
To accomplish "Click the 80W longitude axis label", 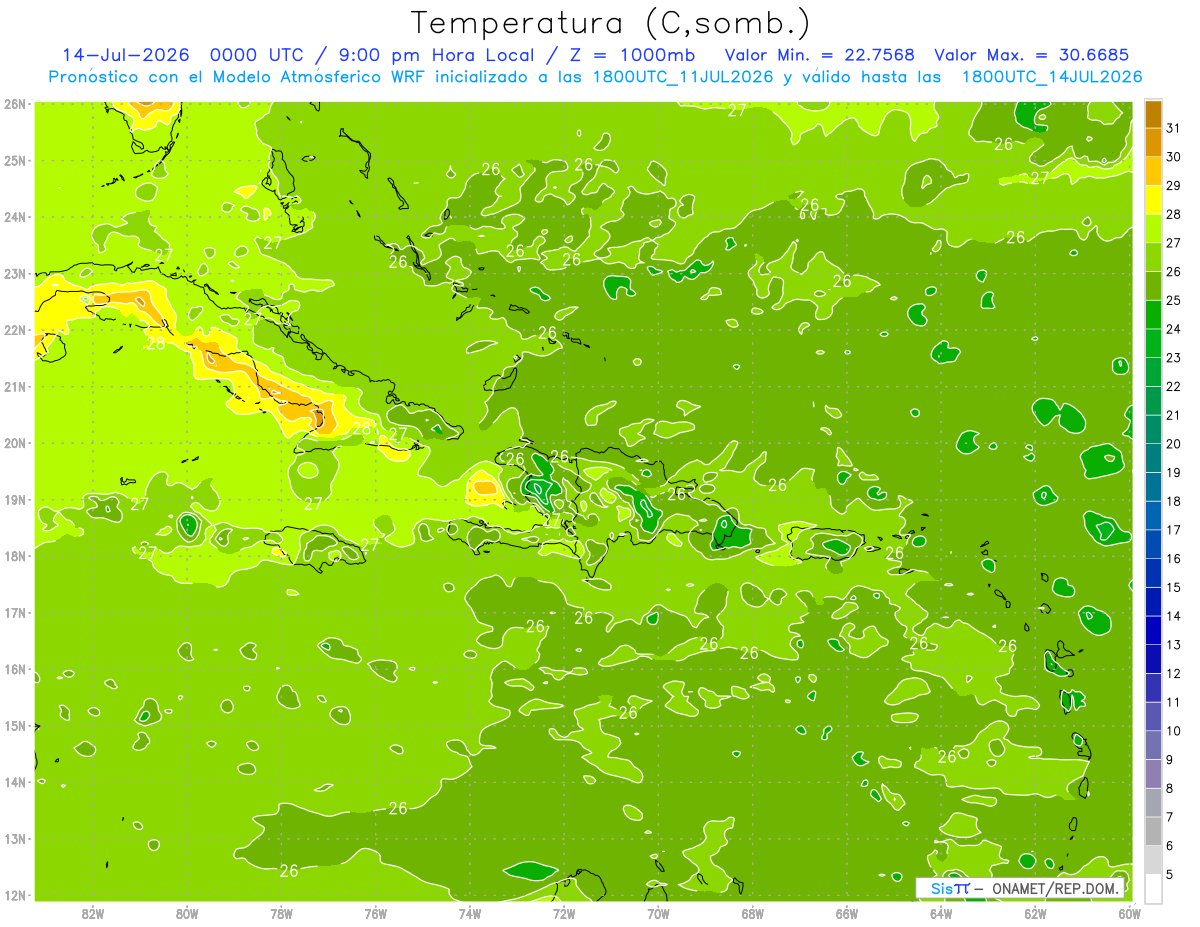I will (187, 913).
